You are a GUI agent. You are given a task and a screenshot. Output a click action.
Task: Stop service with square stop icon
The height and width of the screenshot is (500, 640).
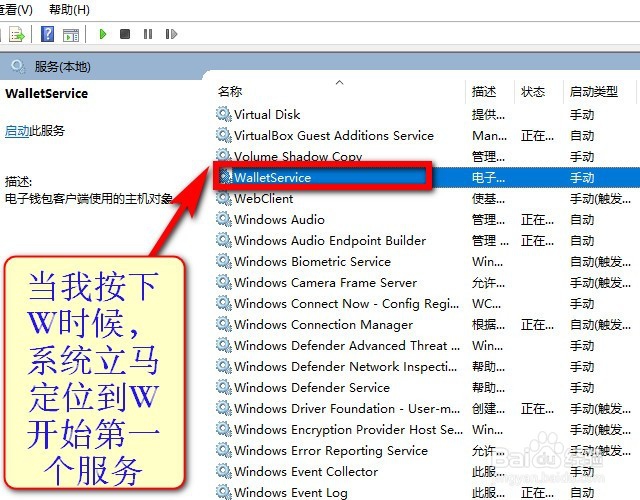[x=125, y=34]
